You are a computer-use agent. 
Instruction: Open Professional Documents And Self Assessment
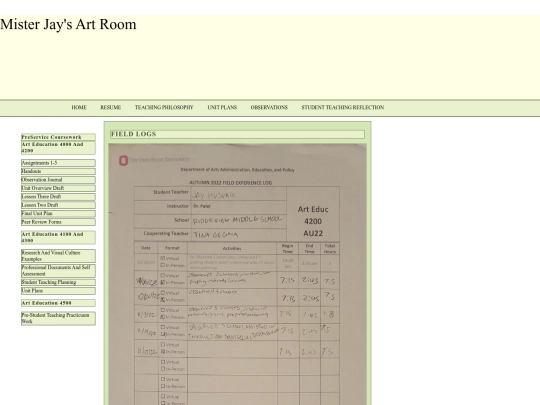point(58,271)
